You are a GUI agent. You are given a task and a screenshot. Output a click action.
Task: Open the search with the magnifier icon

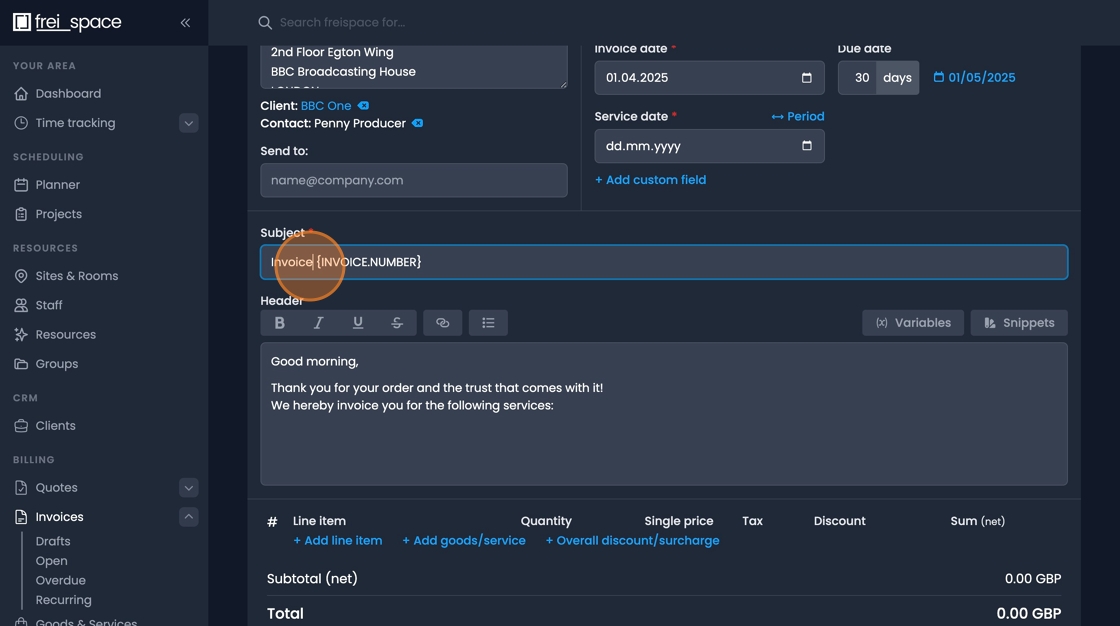264,21
